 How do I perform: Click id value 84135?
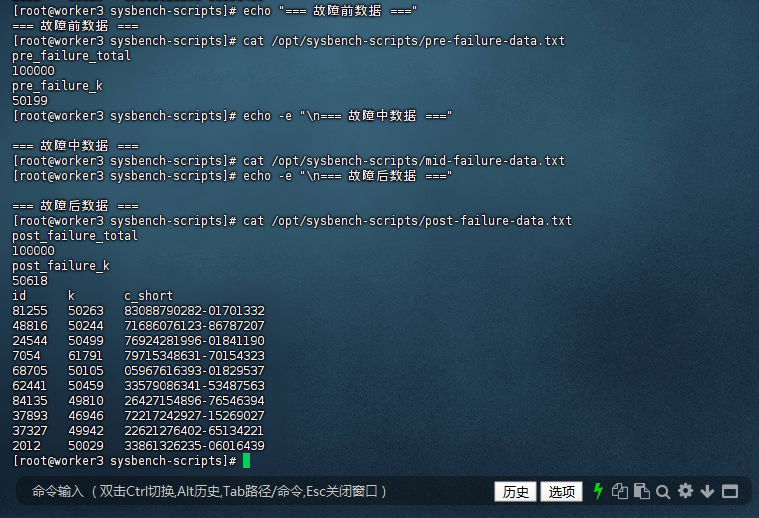coord(30,401)
